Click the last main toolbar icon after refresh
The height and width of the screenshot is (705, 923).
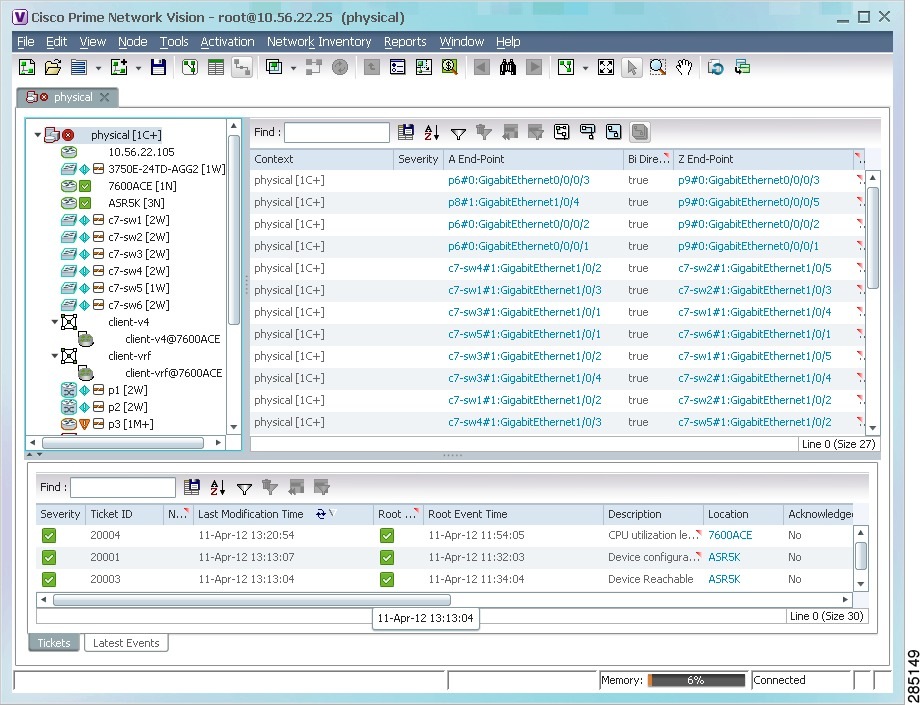click(742, 67)
